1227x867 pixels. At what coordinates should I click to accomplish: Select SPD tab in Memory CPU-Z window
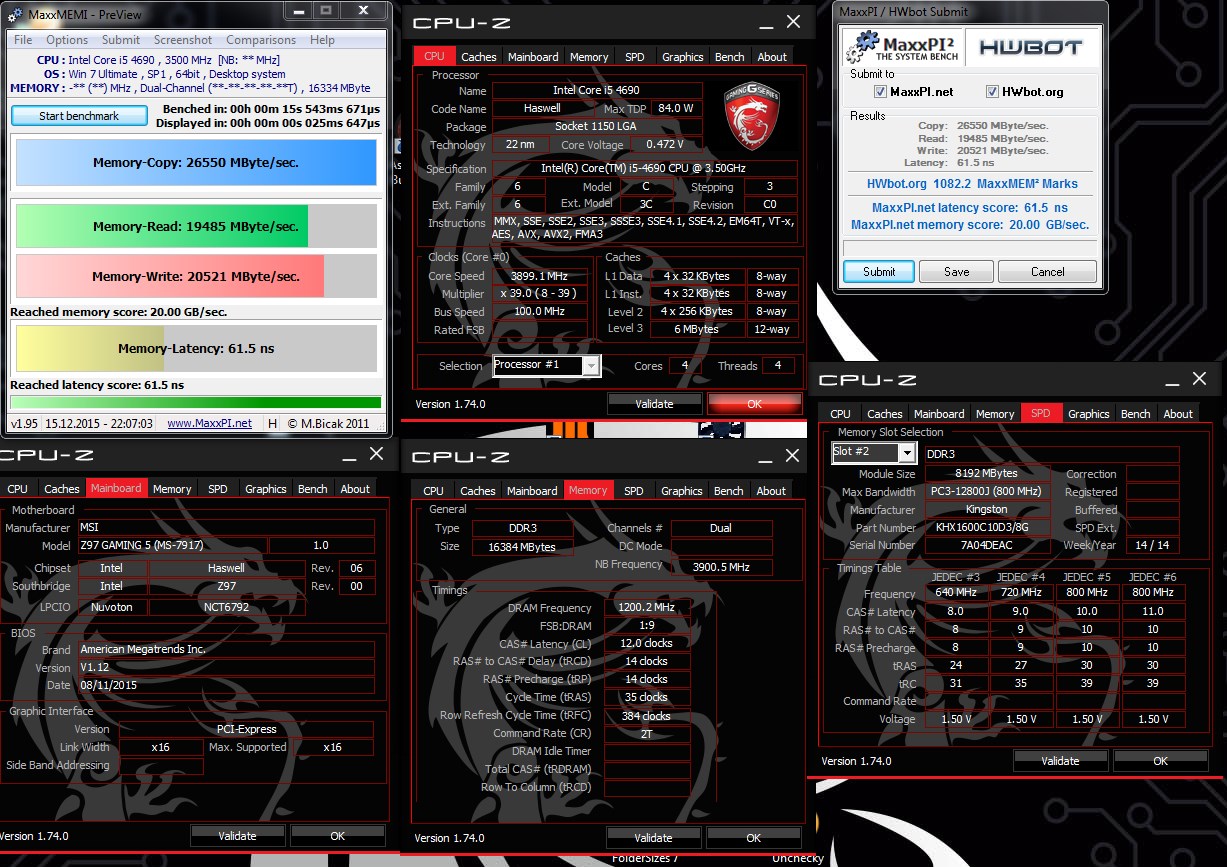pos(634,491)
